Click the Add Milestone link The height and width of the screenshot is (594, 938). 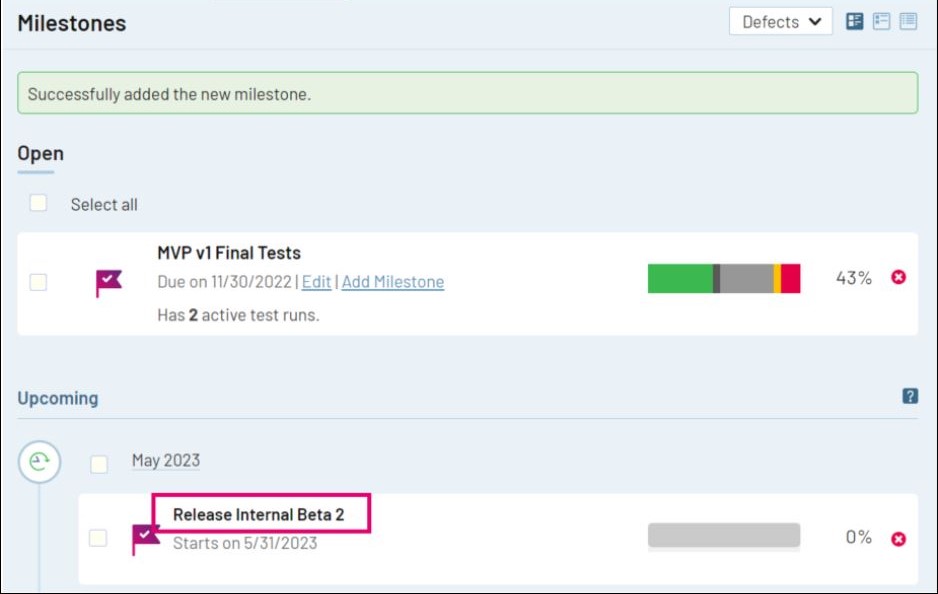(393, 282)
